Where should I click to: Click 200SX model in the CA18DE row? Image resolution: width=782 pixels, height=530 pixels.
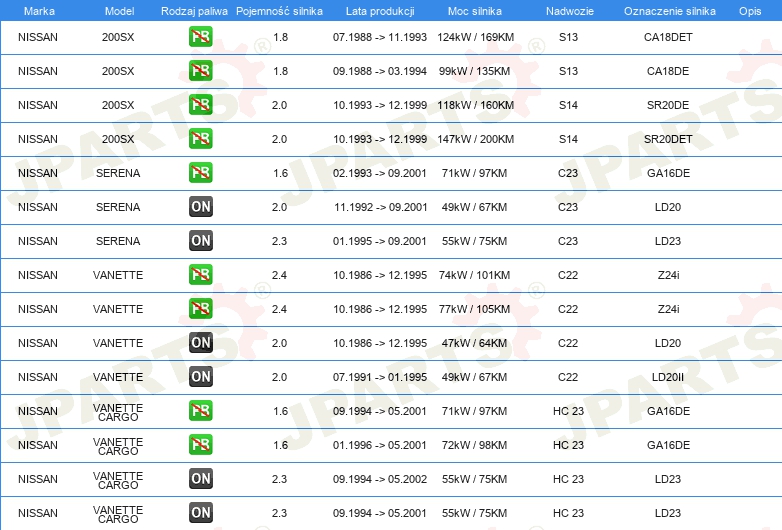118,71
